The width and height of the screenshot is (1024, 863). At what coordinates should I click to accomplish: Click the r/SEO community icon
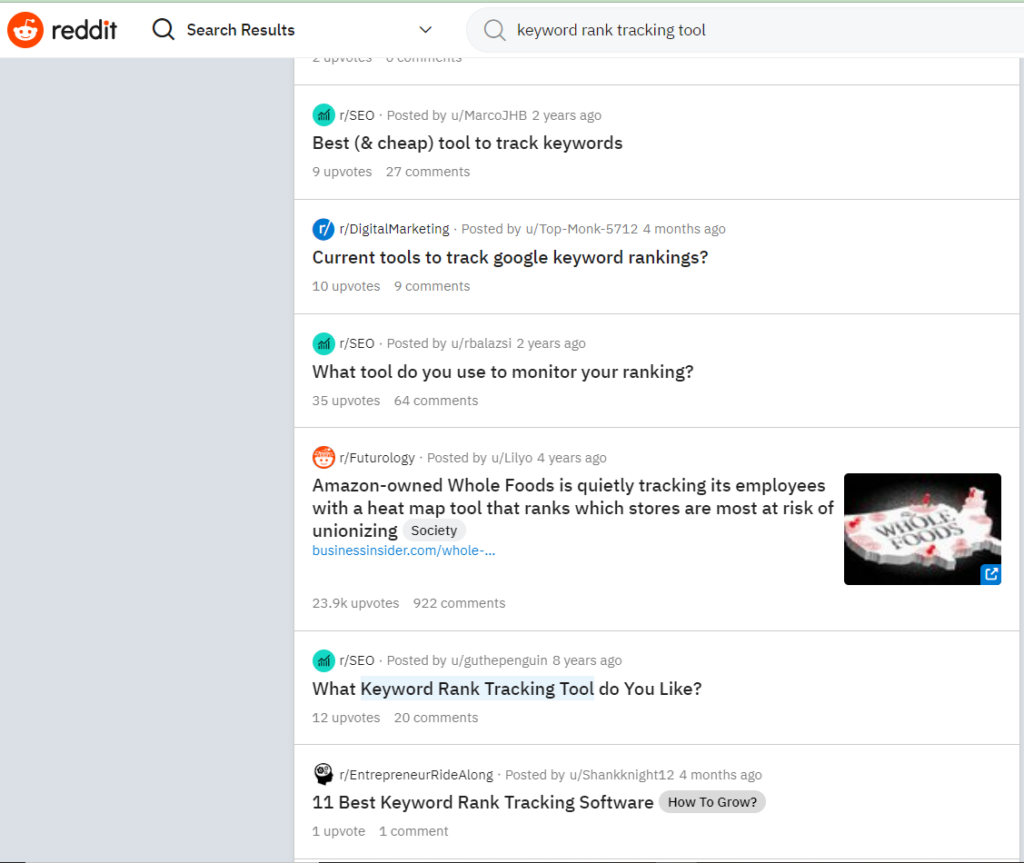click(323, 114)
